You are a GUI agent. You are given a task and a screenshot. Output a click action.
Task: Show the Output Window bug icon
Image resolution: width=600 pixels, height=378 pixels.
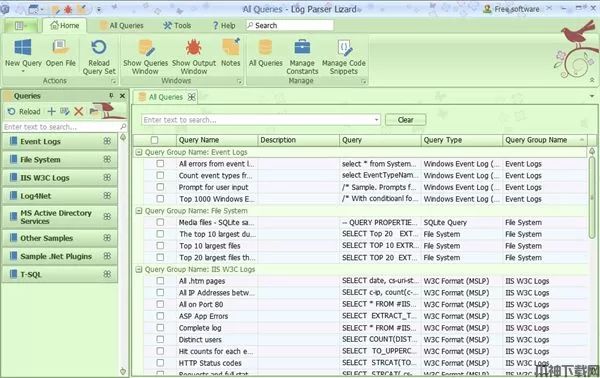(x=194, y=48)
